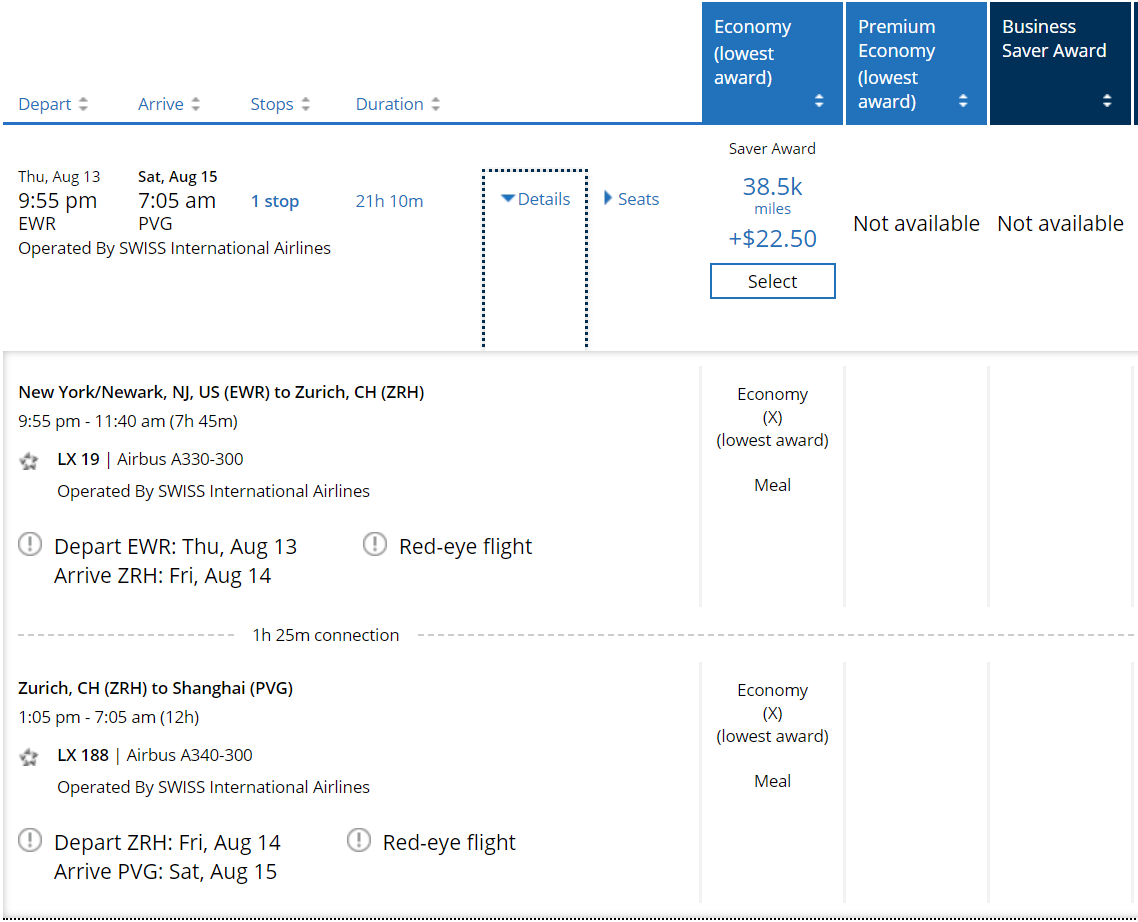Image resolution: width=1138 pixels, height=922 pixels.
Task: Click the first segment Red-eye flight alert icon
Action: coord(374,544)
